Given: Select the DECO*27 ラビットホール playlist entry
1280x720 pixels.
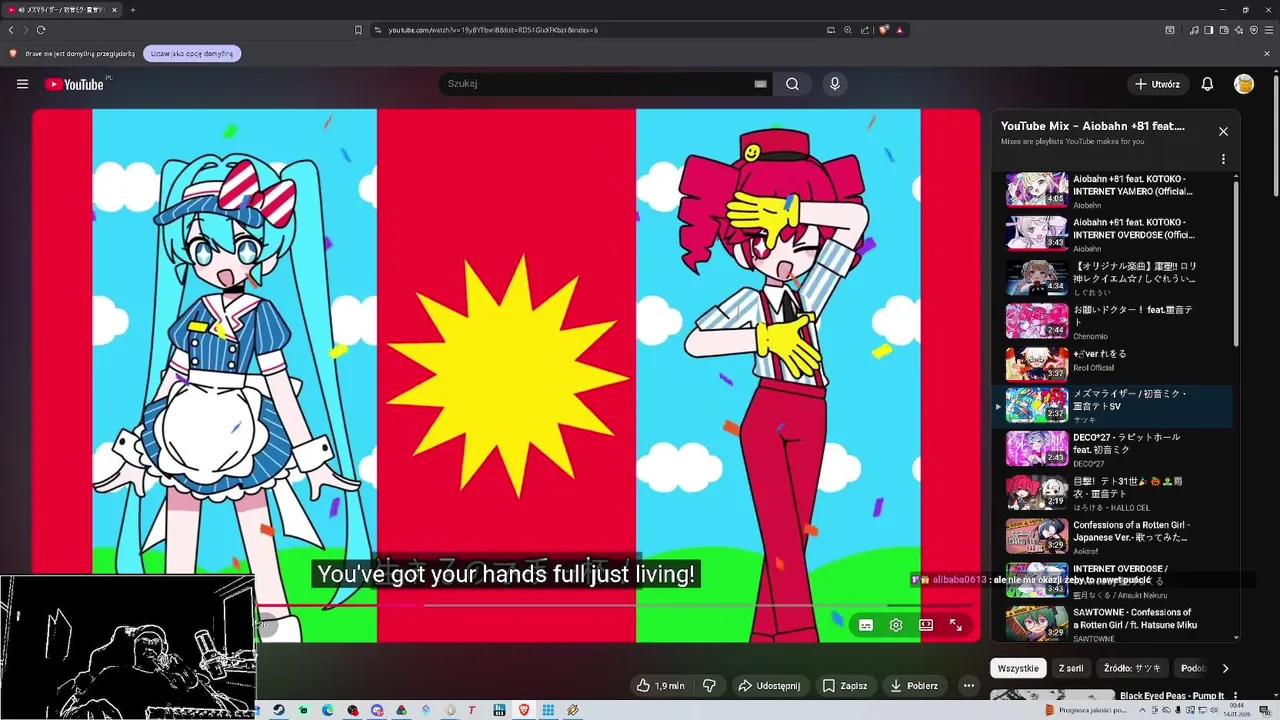Looking at the screenshot, I should pos(1112,450).
